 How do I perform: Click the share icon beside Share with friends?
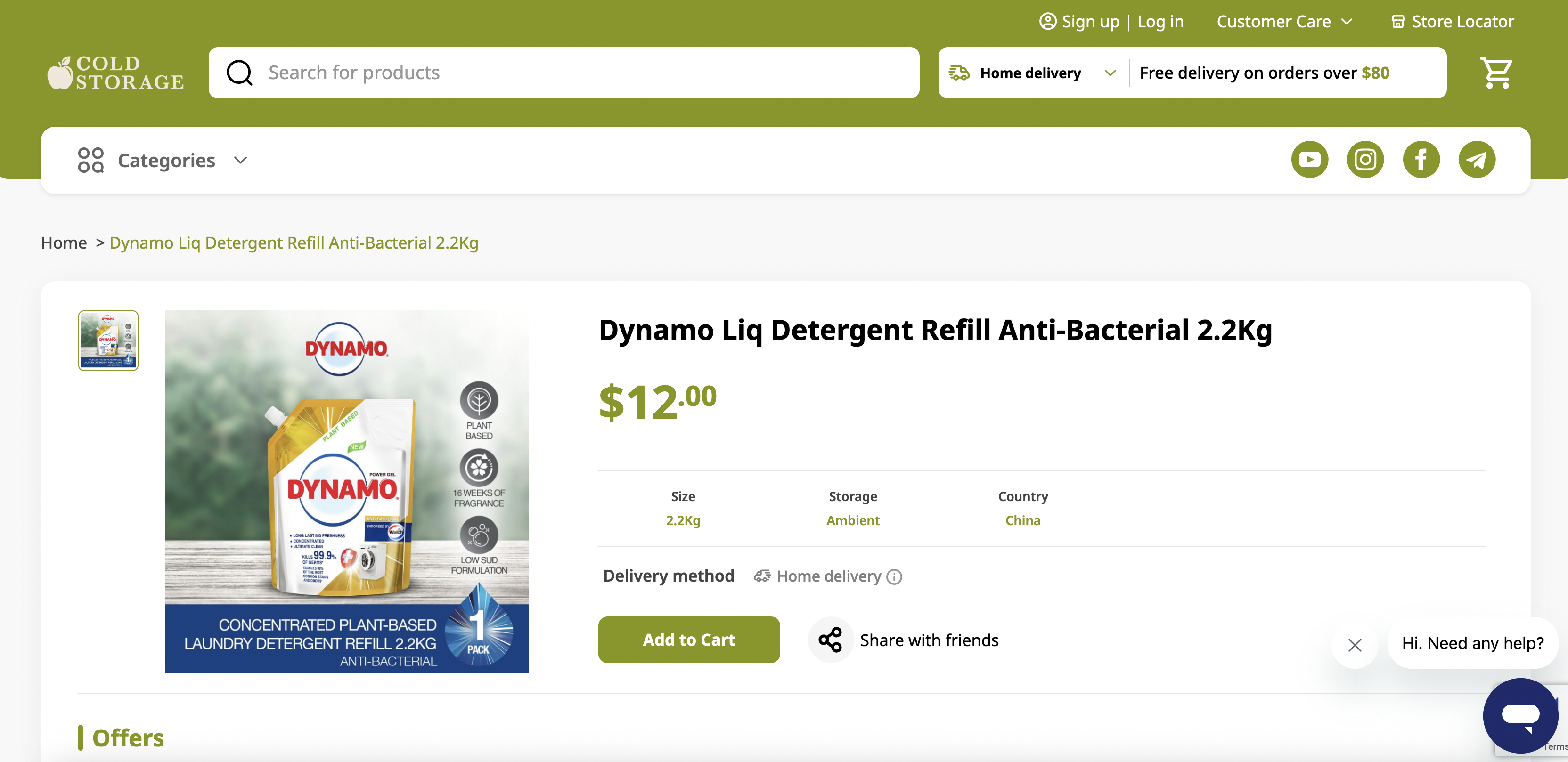830,640
